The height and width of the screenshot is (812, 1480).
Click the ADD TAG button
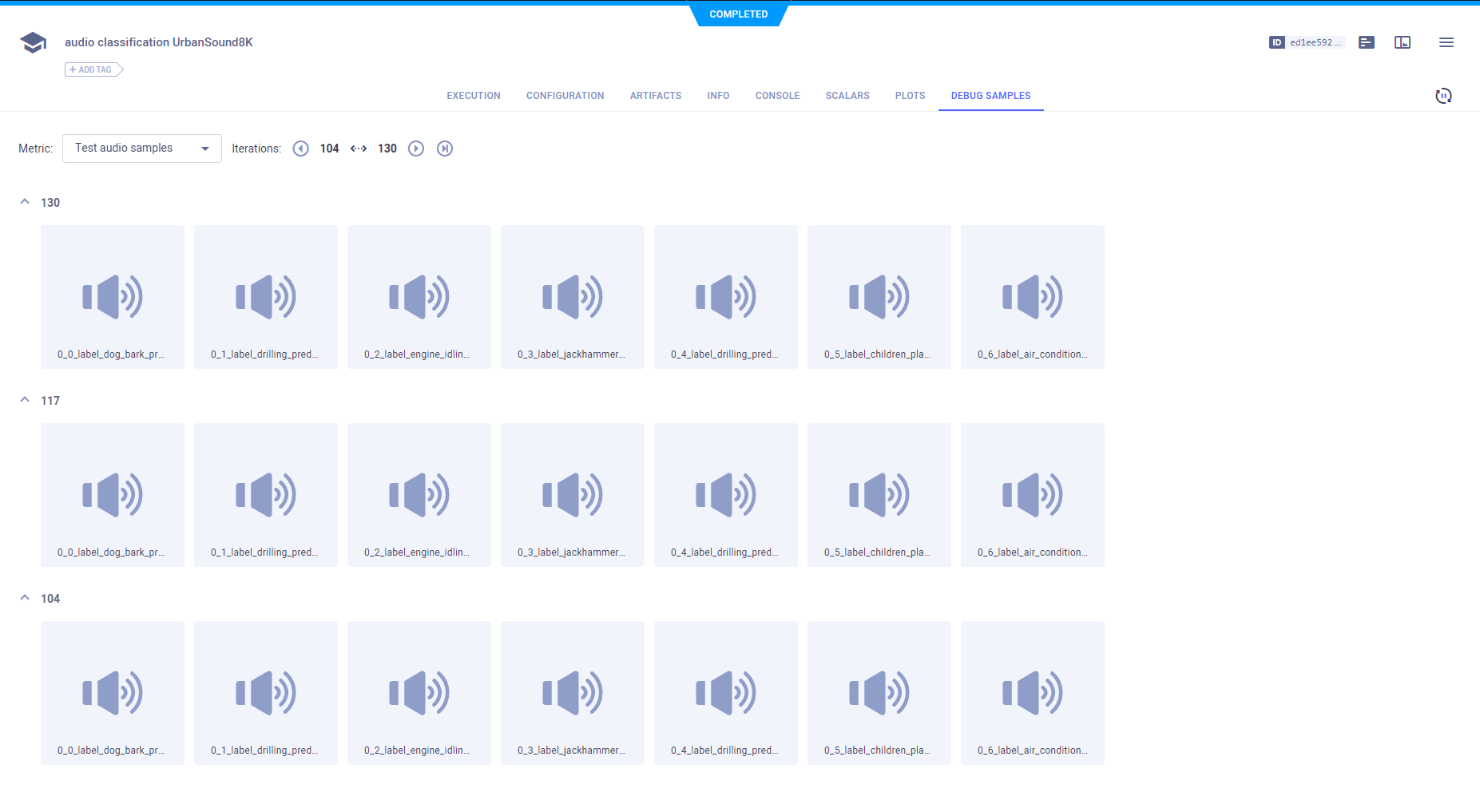[x=93, y=69]
